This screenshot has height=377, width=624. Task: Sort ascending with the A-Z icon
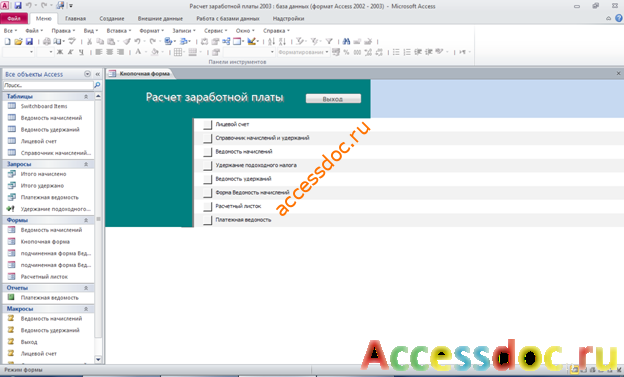[271, 41]
